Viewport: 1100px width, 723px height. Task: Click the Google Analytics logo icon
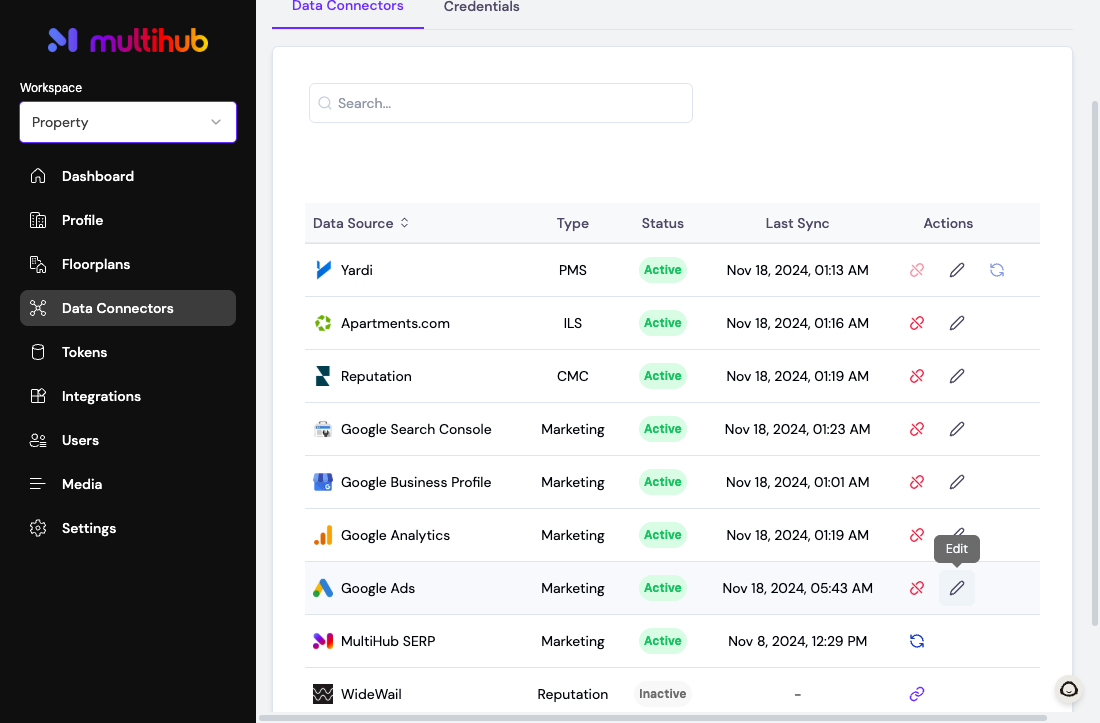click(x=323, y=535)
